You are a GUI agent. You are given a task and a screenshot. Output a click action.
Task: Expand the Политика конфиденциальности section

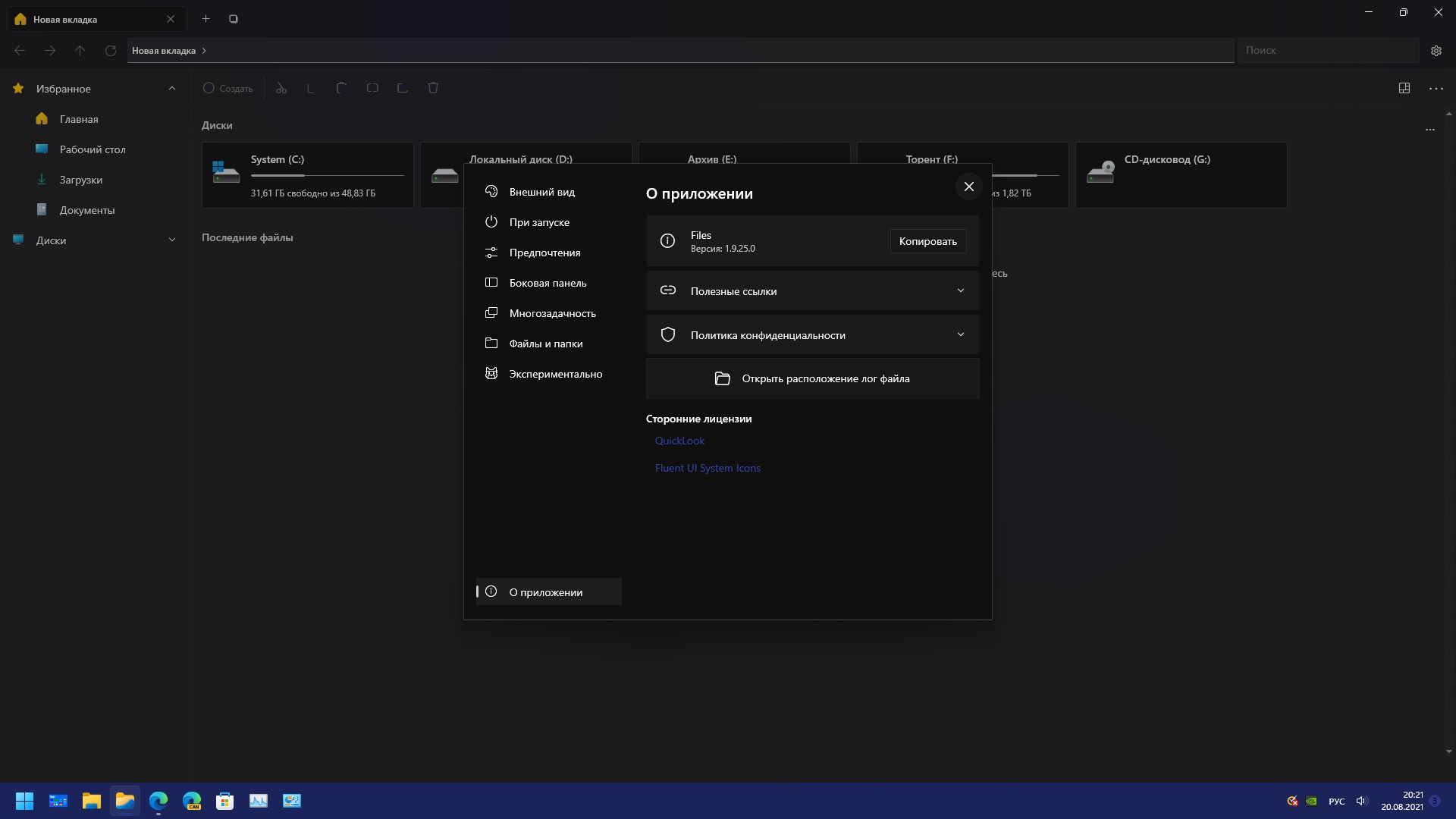point(812,335)
